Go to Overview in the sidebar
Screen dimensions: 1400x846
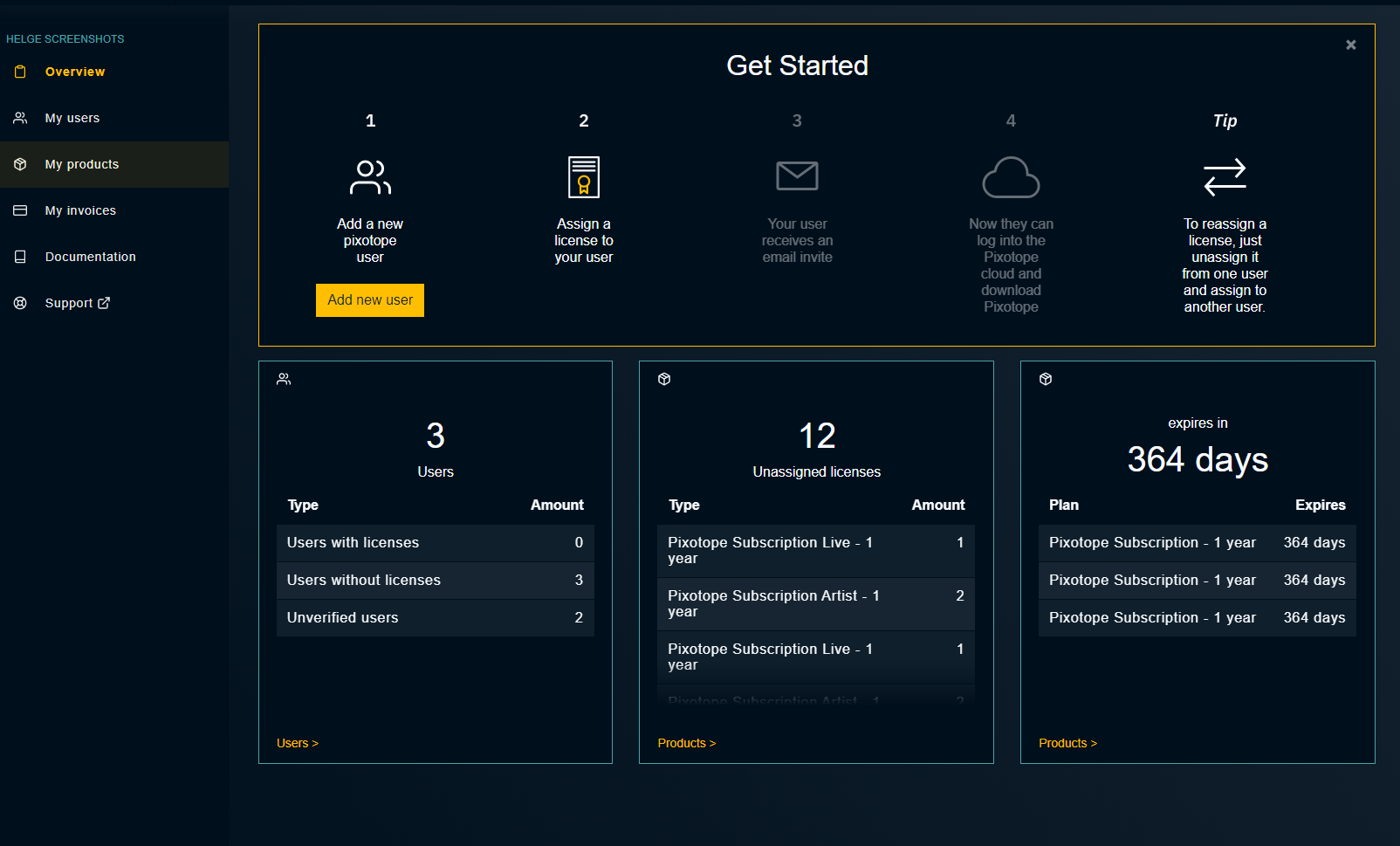pos(75,72)
